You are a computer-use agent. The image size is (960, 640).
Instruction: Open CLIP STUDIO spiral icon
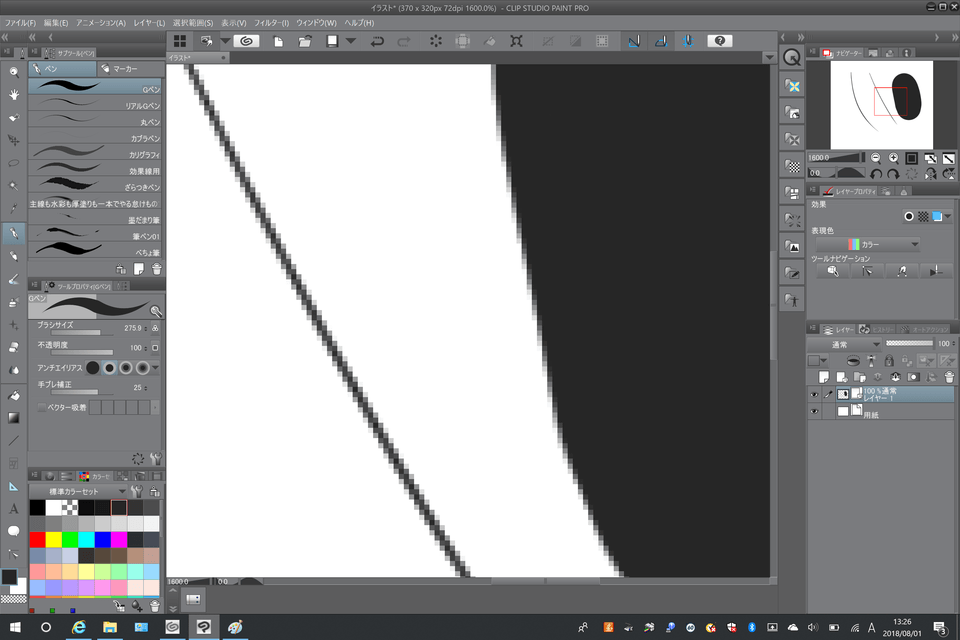coord(248,41)
